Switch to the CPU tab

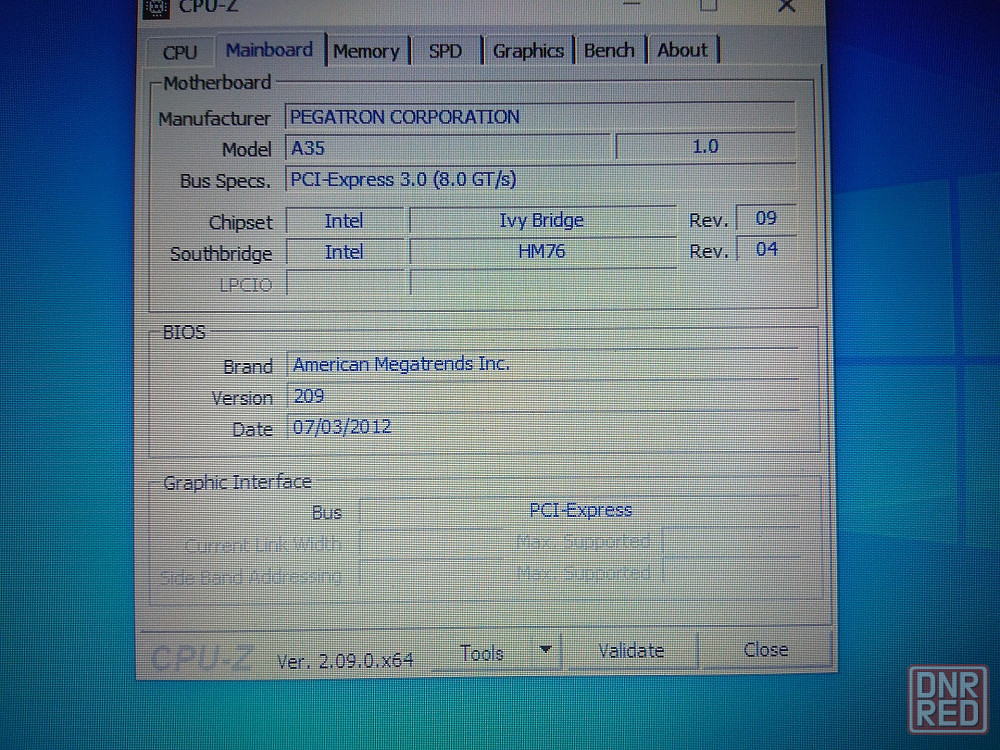coord(180,52)
